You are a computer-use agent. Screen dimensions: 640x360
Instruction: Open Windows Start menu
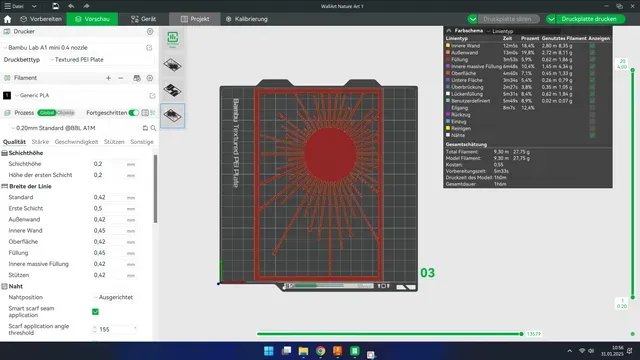point(269,351)
